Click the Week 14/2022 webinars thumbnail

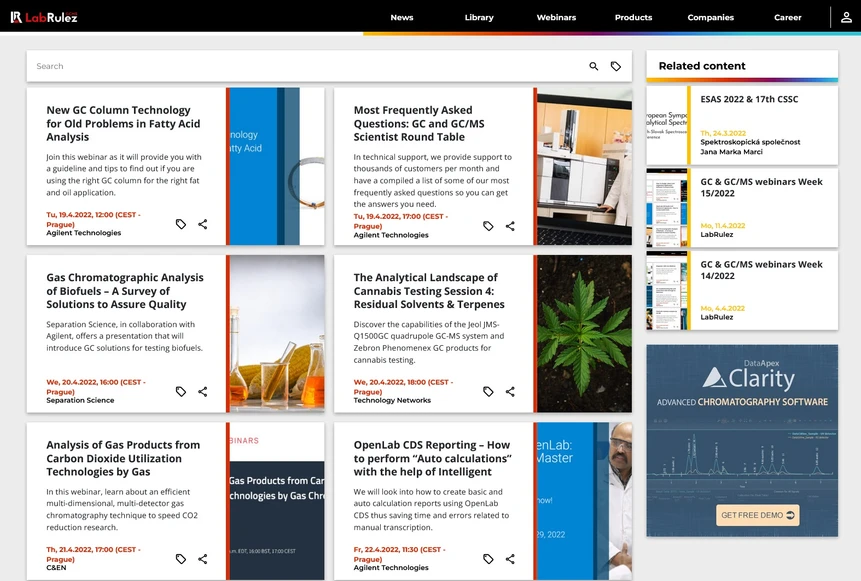(667, 290)
